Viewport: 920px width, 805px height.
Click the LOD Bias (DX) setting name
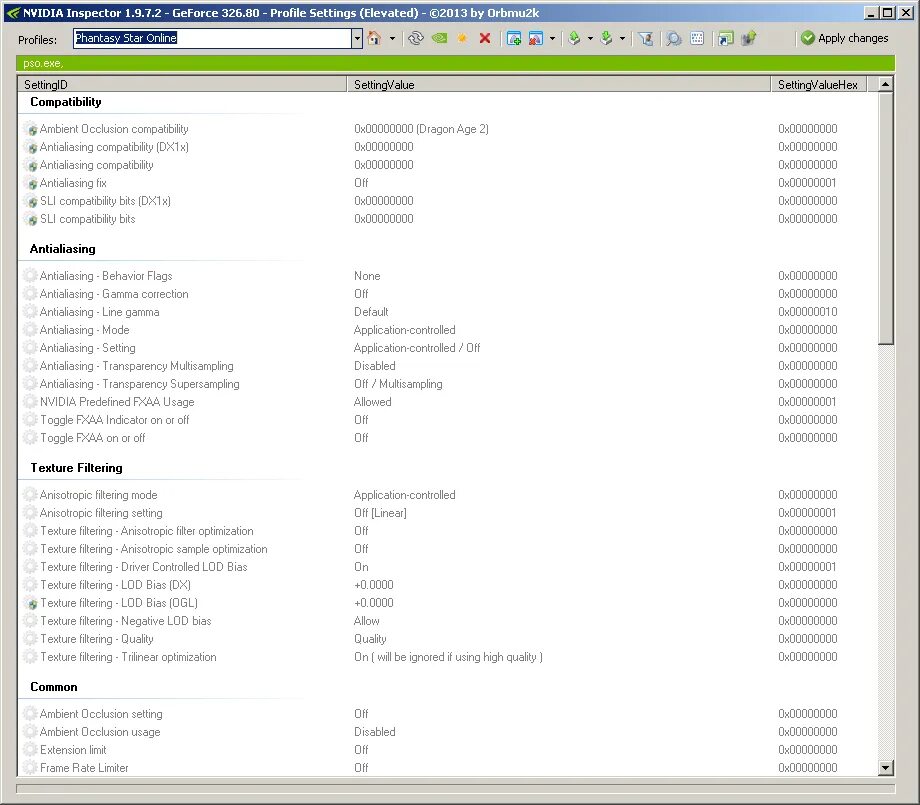click(x=116, y=585)
